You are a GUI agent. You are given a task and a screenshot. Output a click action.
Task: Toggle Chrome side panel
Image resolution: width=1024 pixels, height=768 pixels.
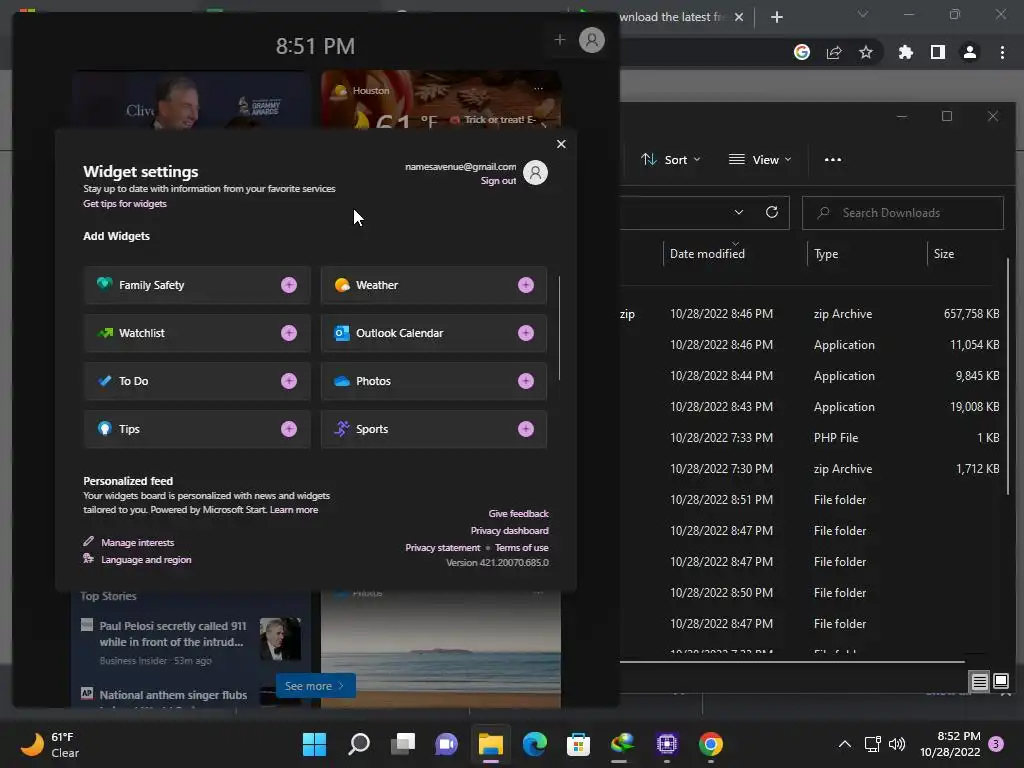(x=938, y=52)
